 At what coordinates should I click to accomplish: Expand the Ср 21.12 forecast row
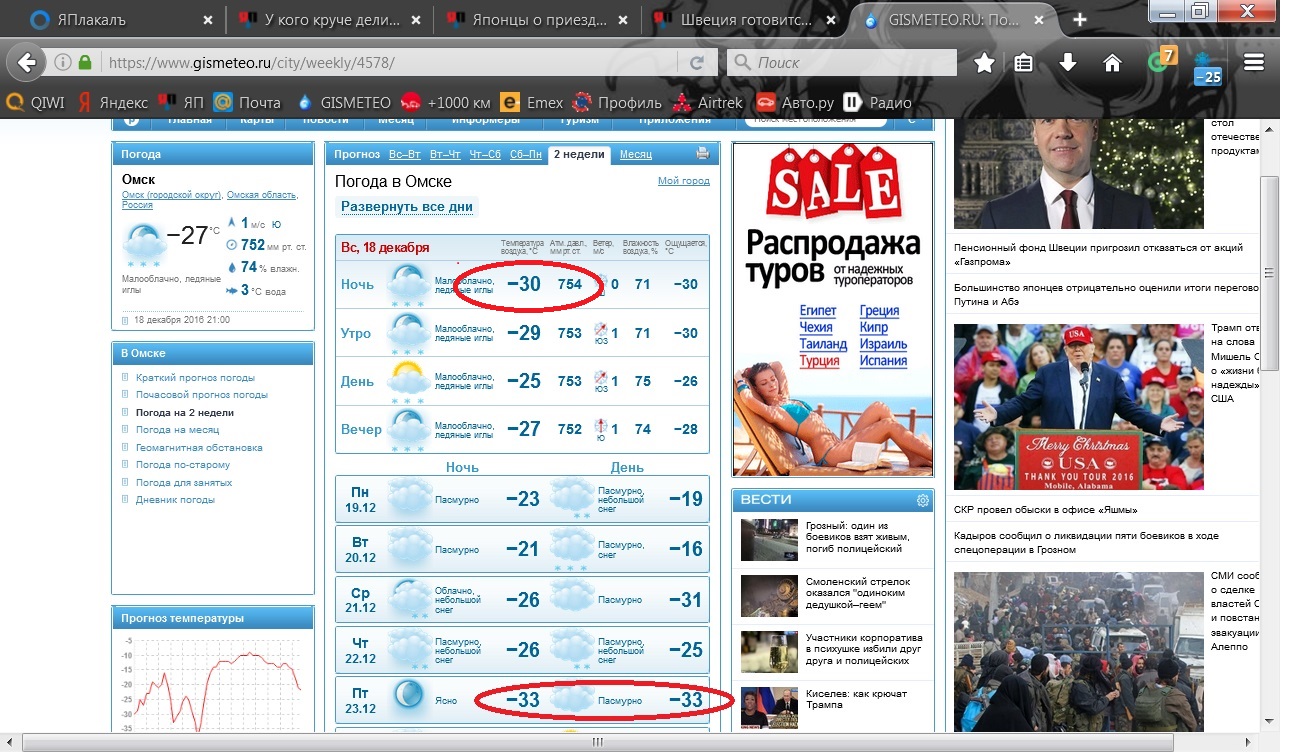coord(522,600)
